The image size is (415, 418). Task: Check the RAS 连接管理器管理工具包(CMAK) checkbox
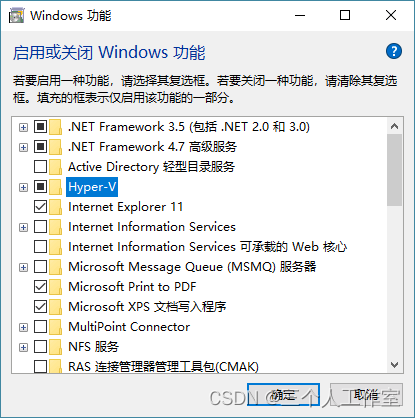point(40,367)
